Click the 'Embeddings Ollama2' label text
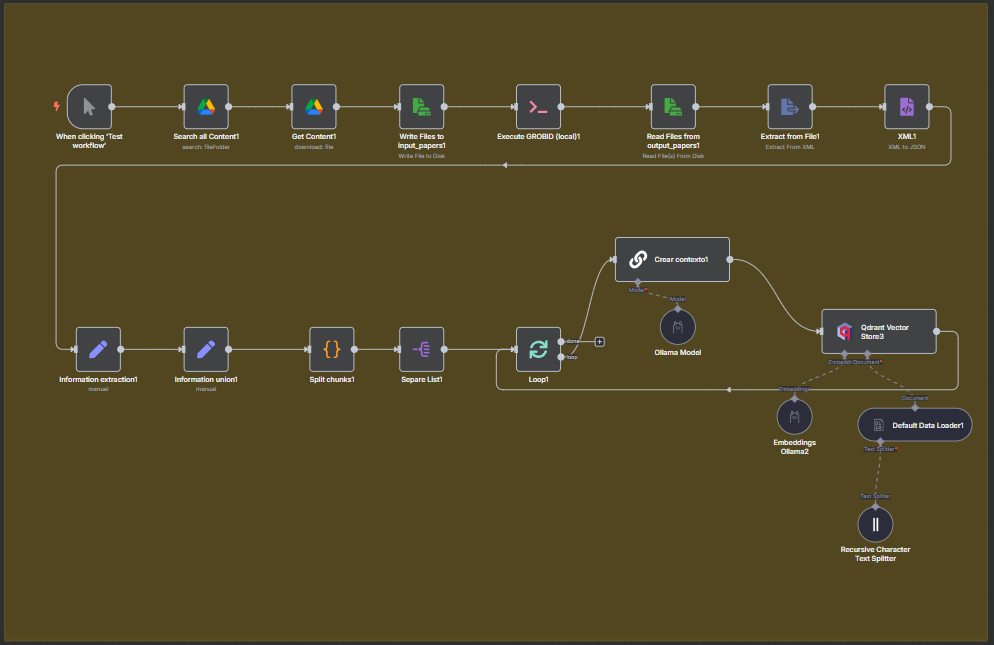This screenshot has height=645, width=994. [794, 447]
